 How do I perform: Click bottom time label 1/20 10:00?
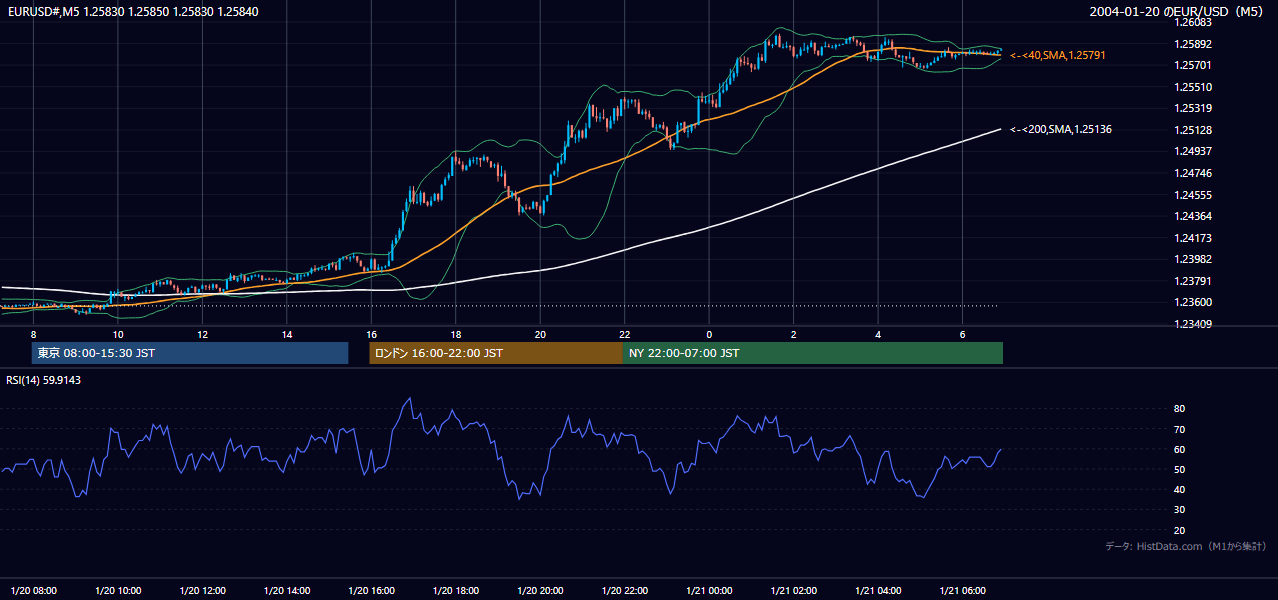118,591
